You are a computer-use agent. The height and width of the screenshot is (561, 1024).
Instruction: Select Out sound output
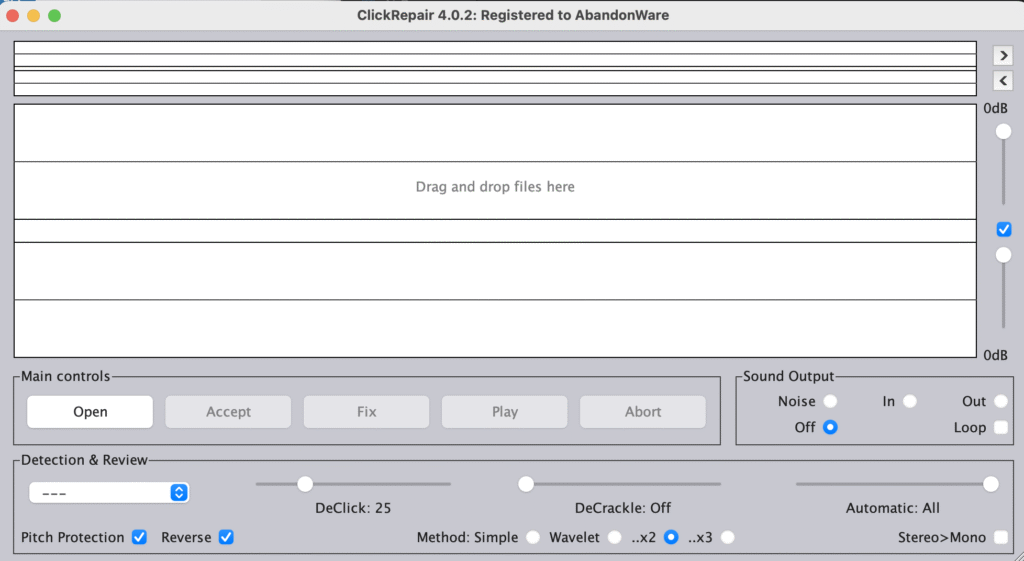1000,401
